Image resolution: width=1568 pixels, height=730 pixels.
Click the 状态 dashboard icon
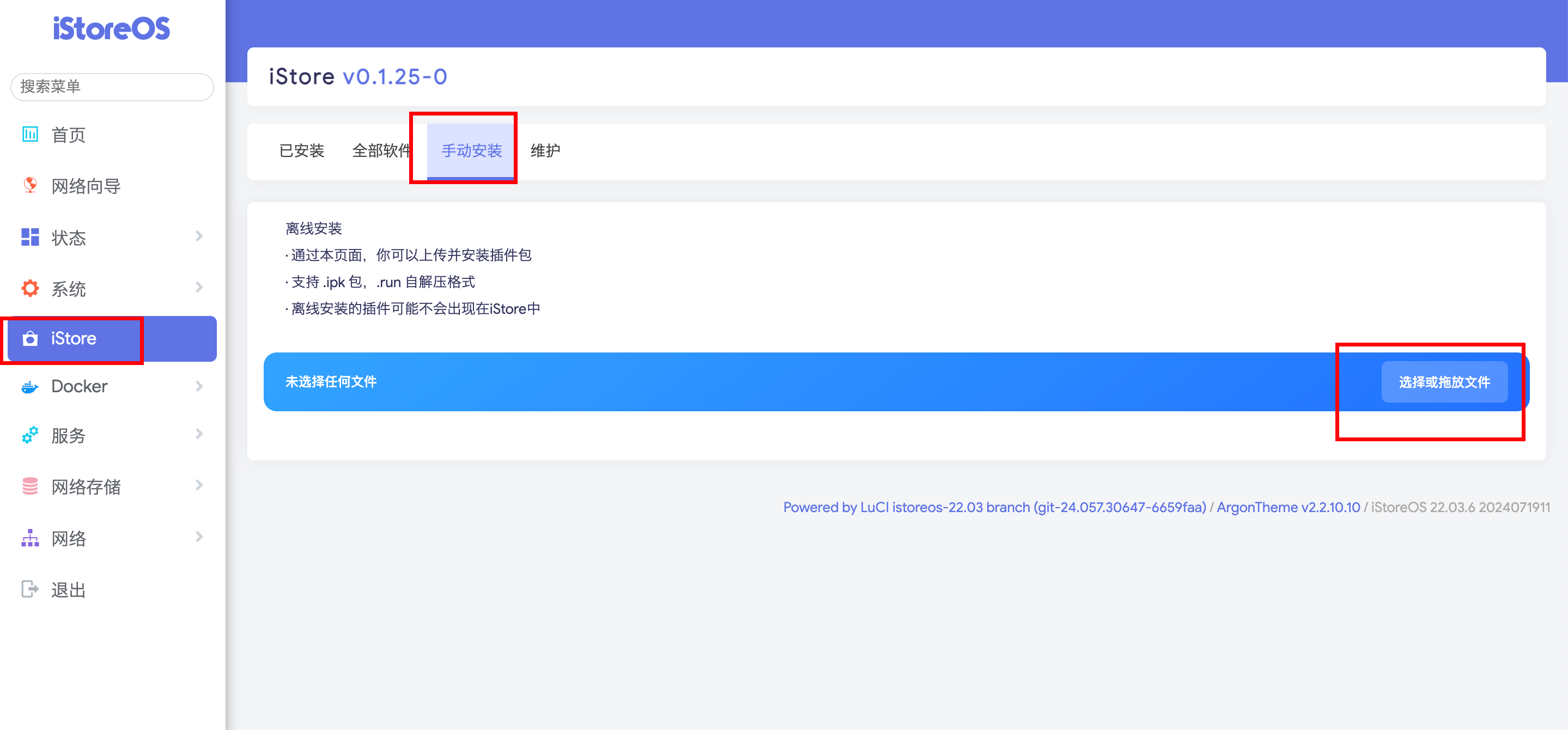pos(30,237)
